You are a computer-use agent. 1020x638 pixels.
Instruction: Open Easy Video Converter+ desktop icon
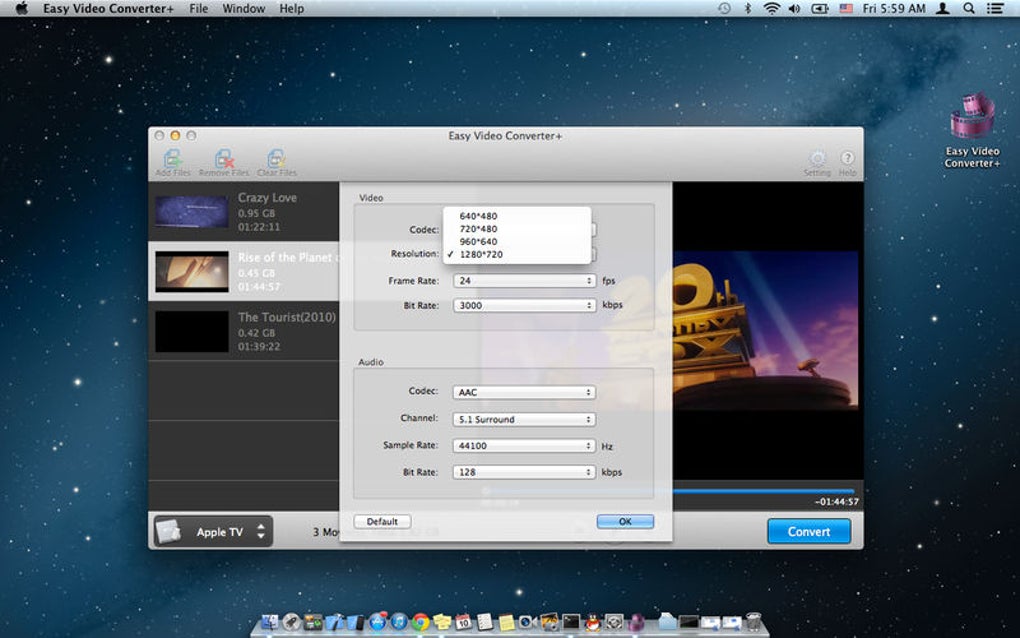(x=972, y=117)
